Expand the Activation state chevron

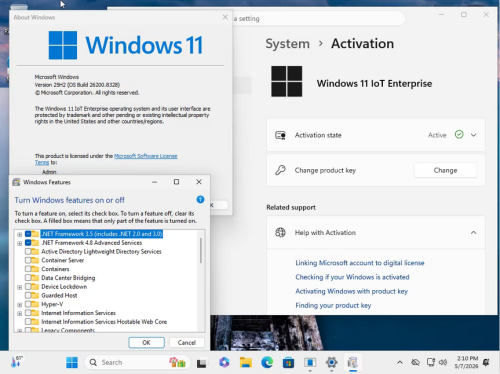point(474,135)
